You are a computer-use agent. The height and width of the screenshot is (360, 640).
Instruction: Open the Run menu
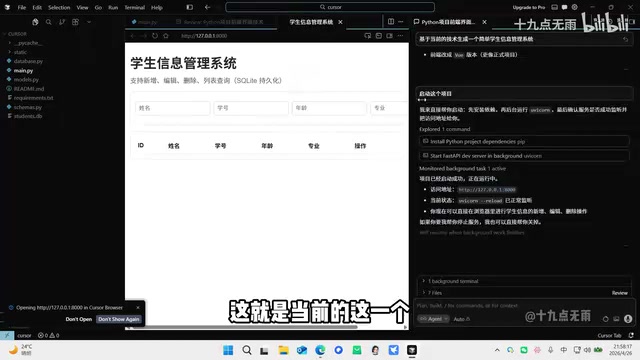coord(113,7)
